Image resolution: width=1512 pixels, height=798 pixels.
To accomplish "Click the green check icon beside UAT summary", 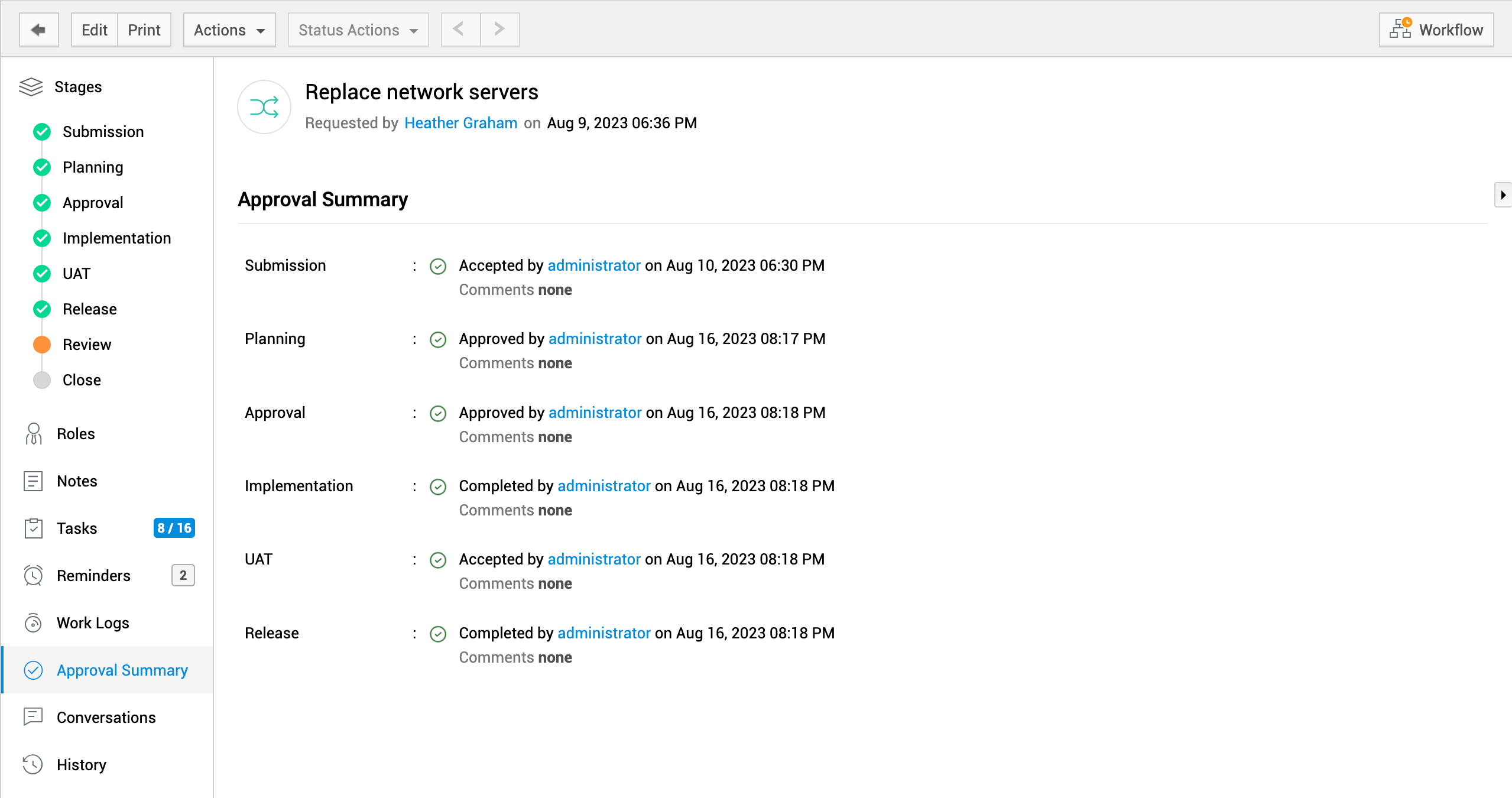I will pos(438,560).
